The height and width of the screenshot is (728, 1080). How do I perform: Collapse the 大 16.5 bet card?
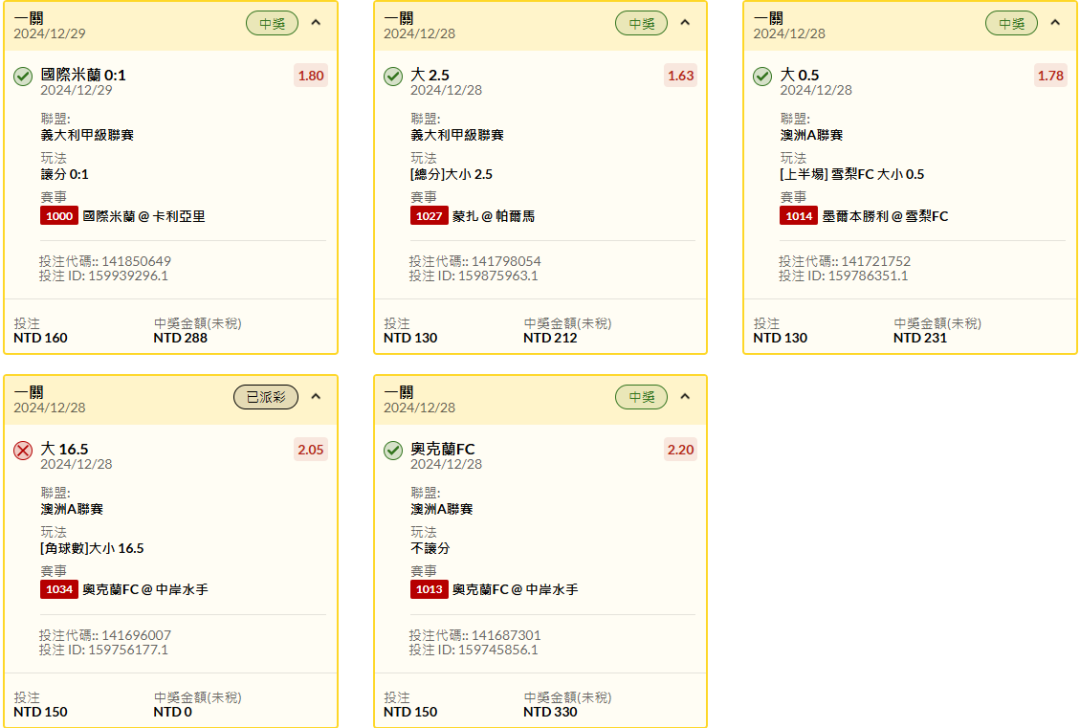coord(315,397)
